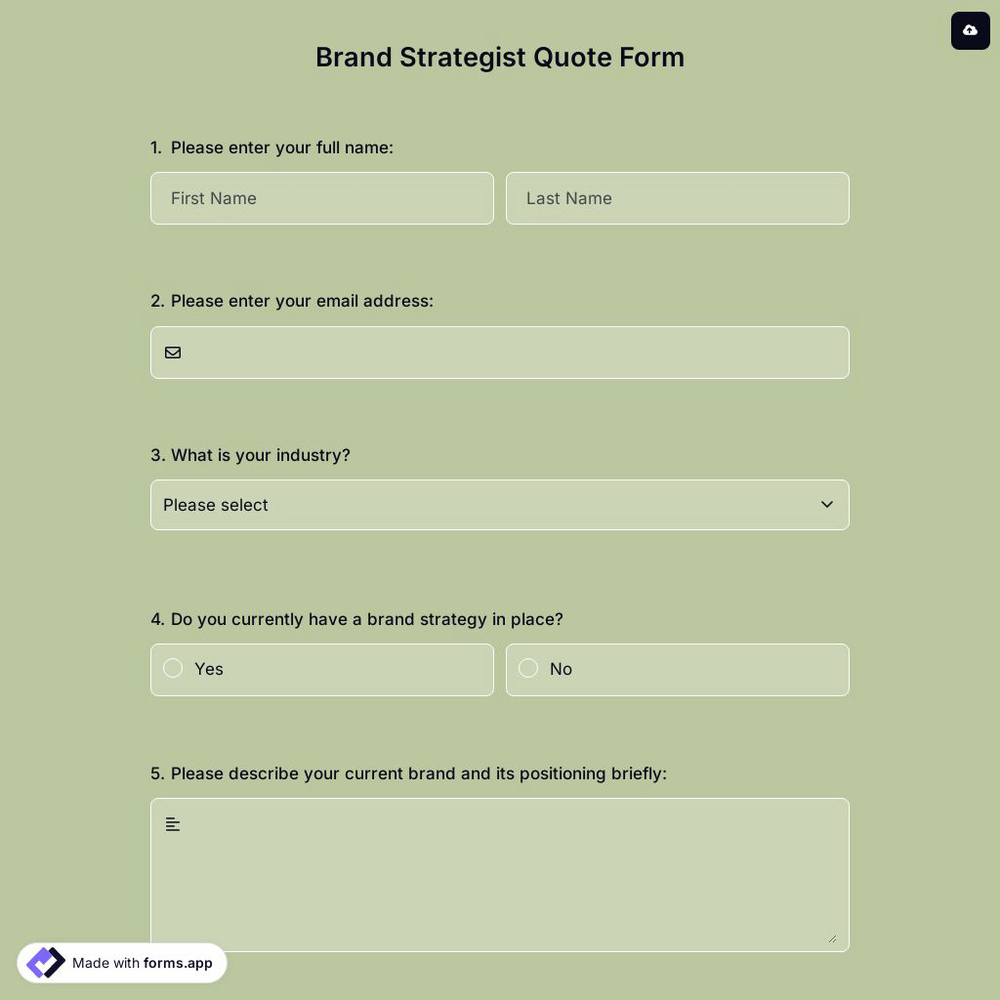Click the resize handle on the description box

point(834,938)
